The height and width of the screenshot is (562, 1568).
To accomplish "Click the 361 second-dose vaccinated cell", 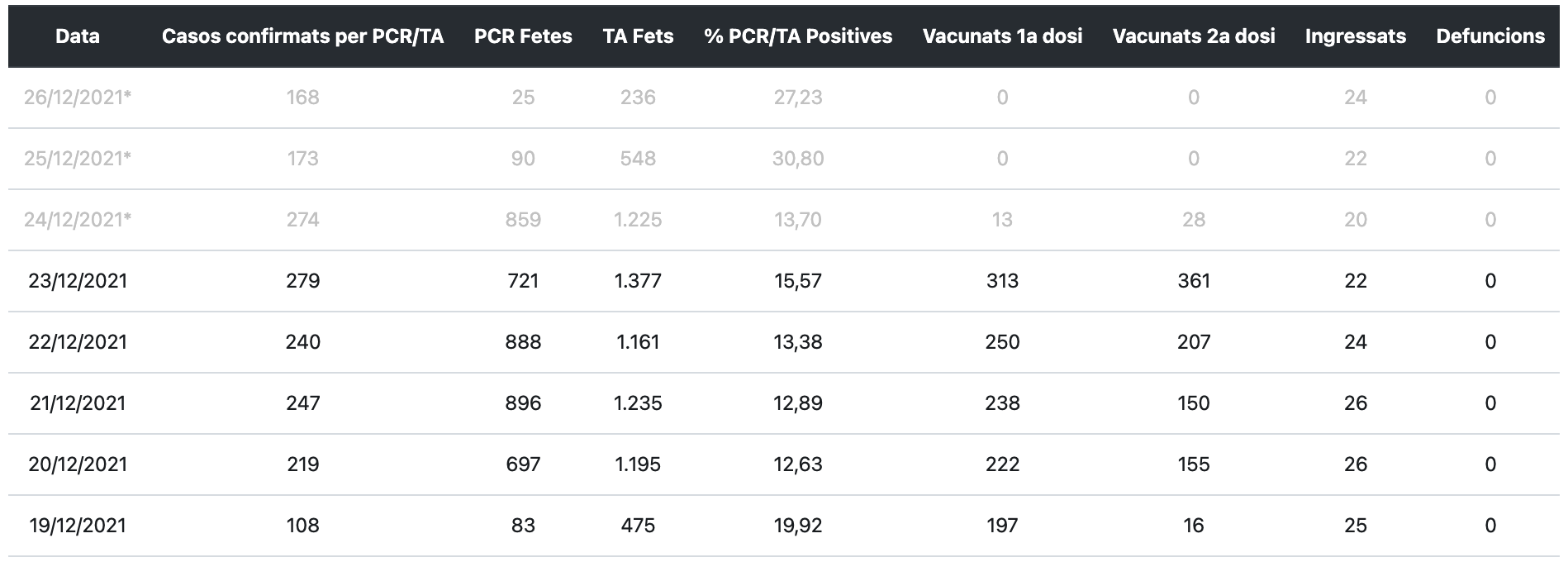I will coord(1194,281).
